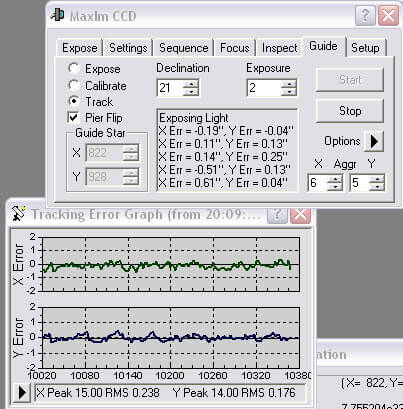403x409 pixels.
Task: Select the Track radio button
Action: (73, 101)
